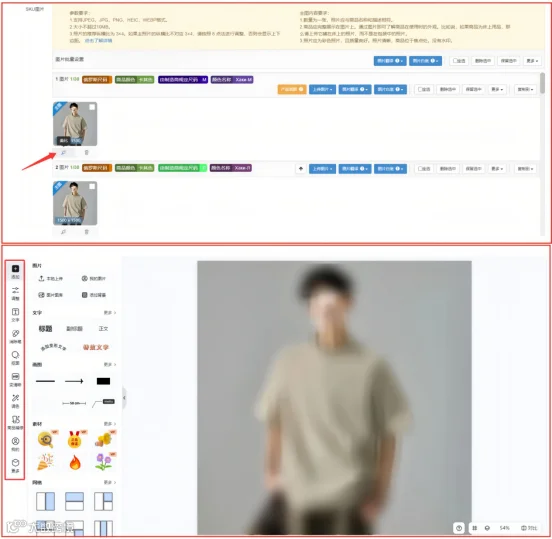Open the Adjust (调整) tool in sidebar

tap(15, 293)
